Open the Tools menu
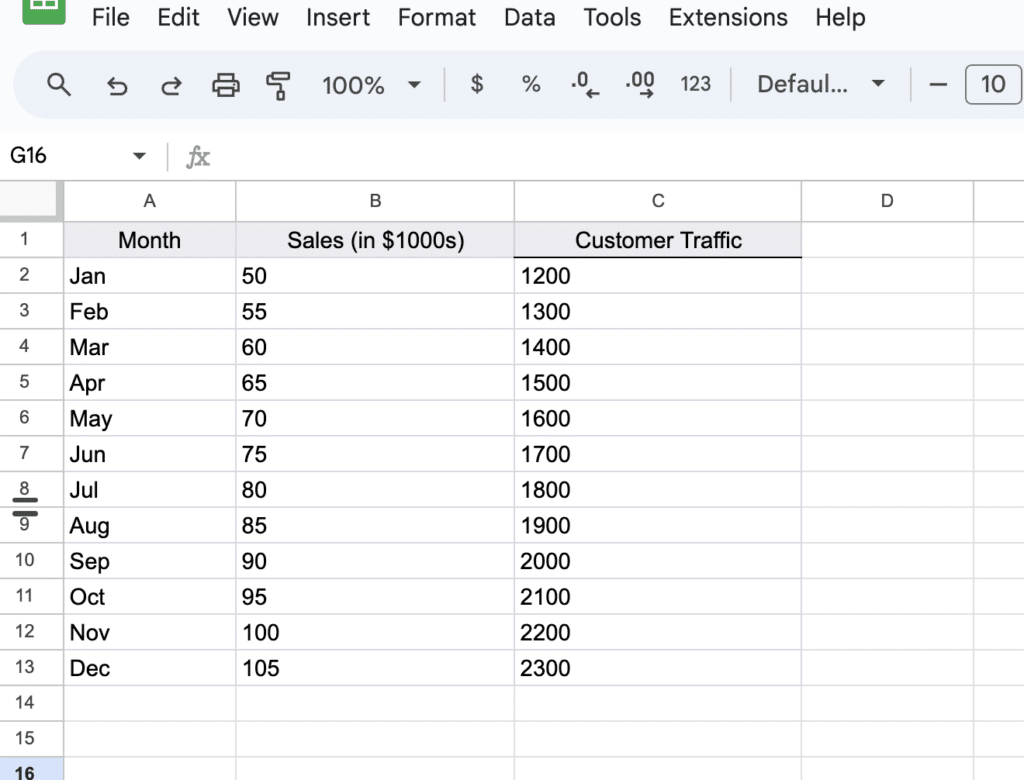Viewport: 1024px width, 780px height. point(612,17)
